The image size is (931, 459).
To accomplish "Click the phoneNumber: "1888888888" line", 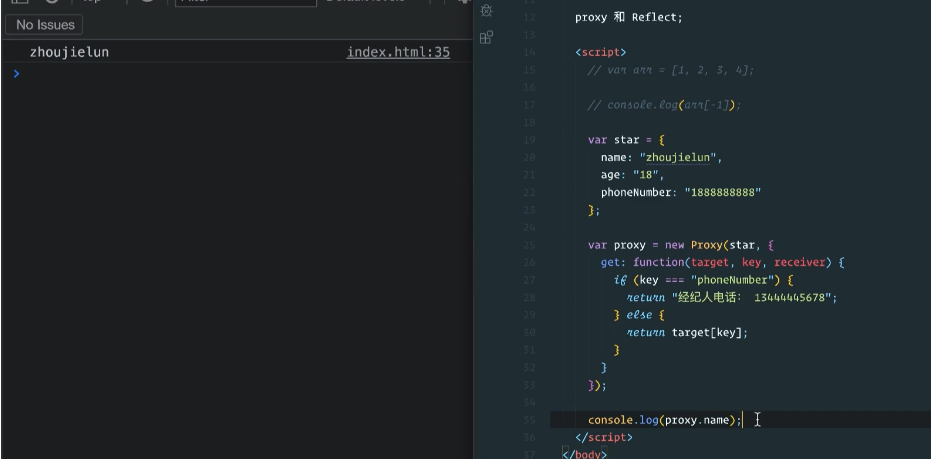I will tap(680, 192).
